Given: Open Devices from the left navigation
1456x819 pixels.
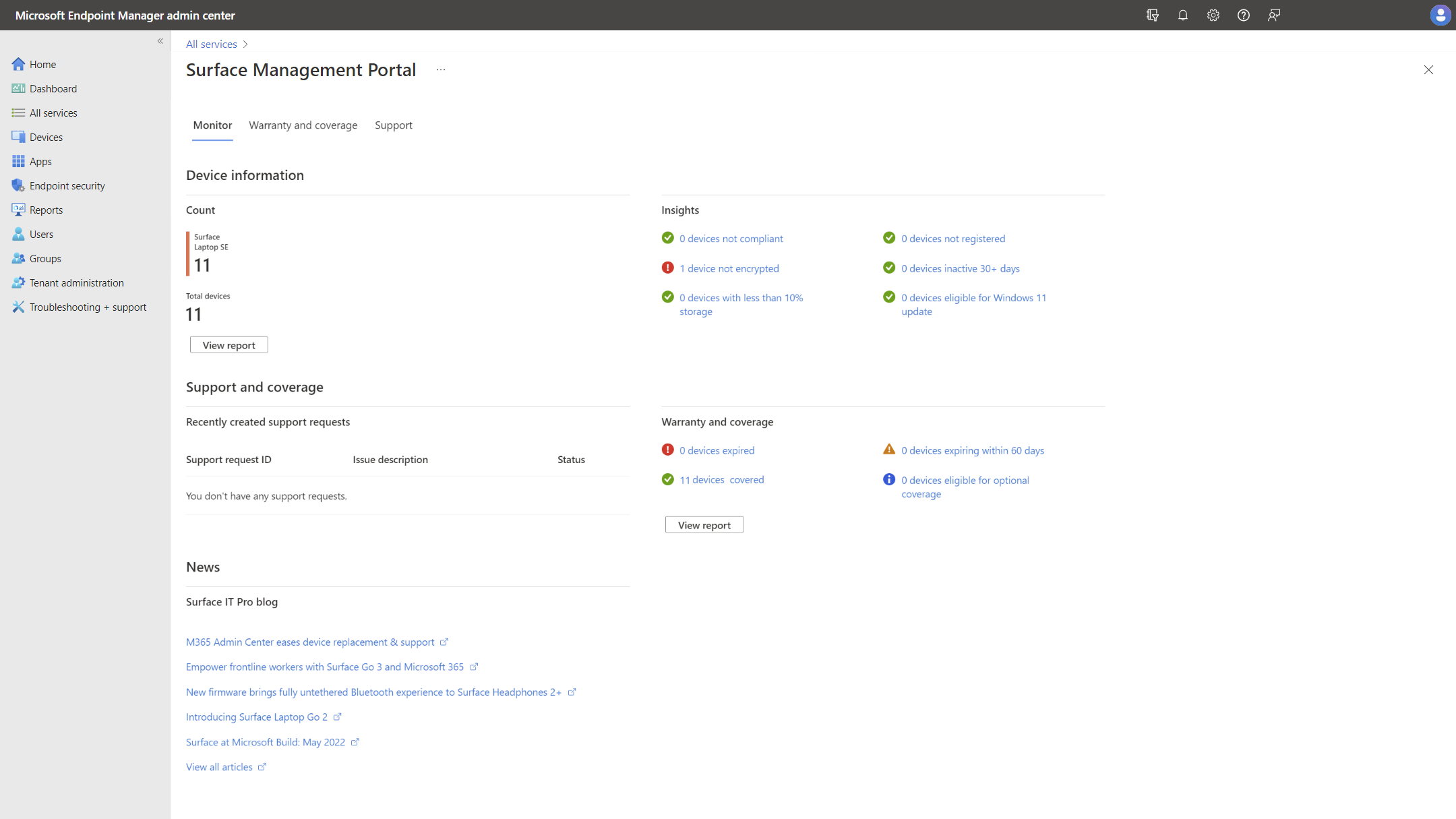Looking at the screenshot, I should click(46, 137).
